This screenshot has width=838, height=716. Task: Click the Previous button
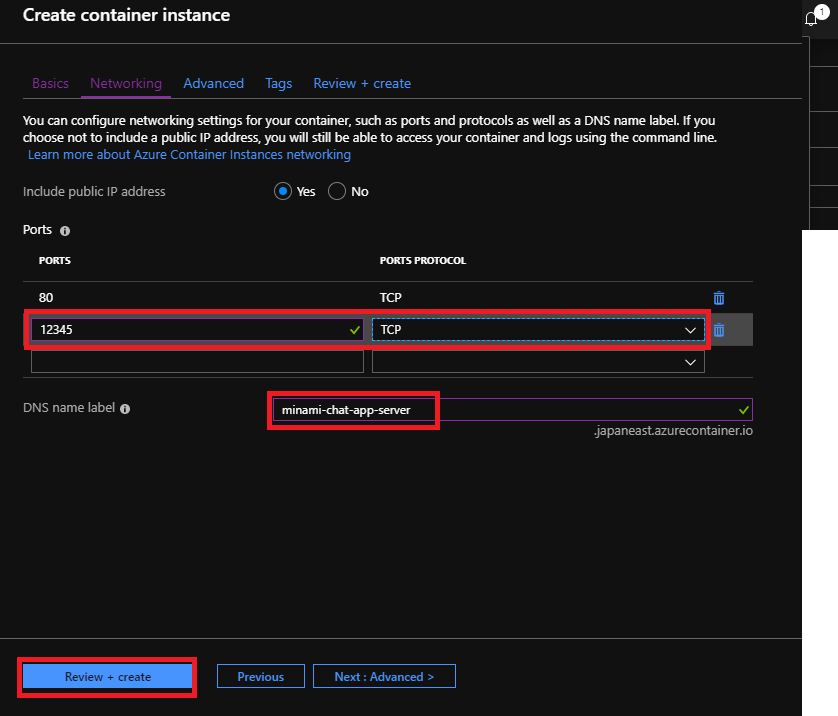point(260,677)
